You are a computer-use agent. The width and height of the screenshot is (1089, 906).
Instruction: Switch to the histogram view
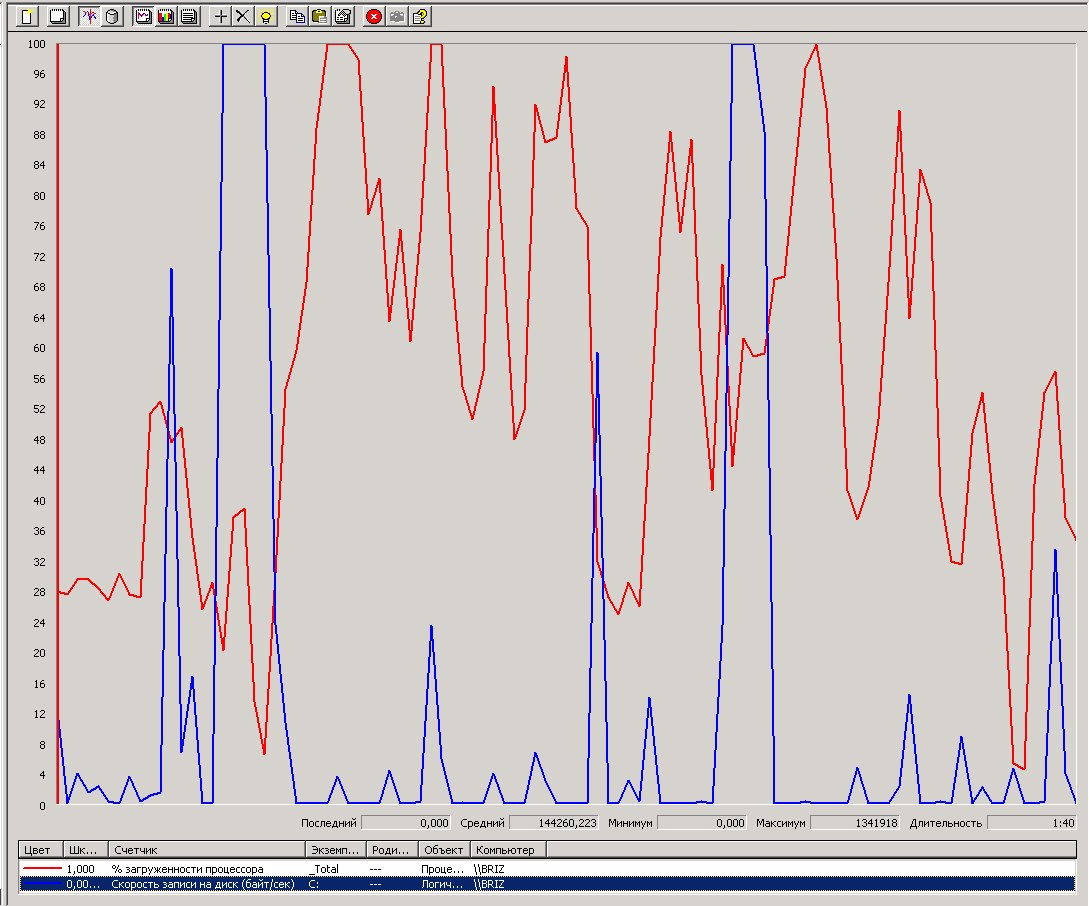(166, 16)
